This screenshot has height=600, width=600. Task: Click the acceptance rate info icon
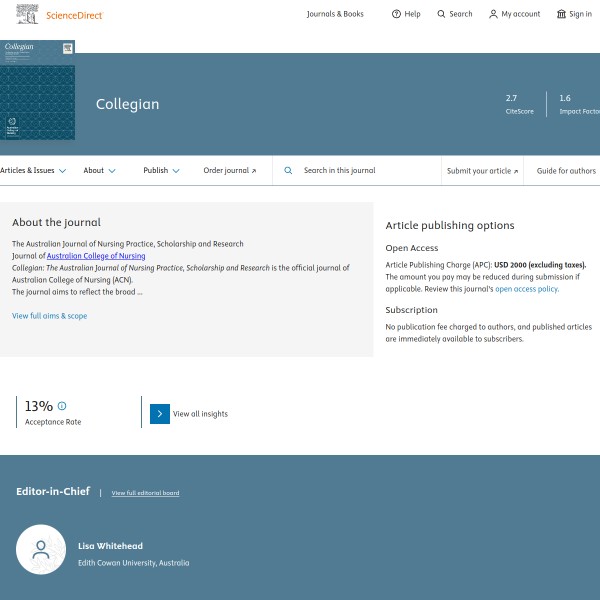(x=62, y=406)
